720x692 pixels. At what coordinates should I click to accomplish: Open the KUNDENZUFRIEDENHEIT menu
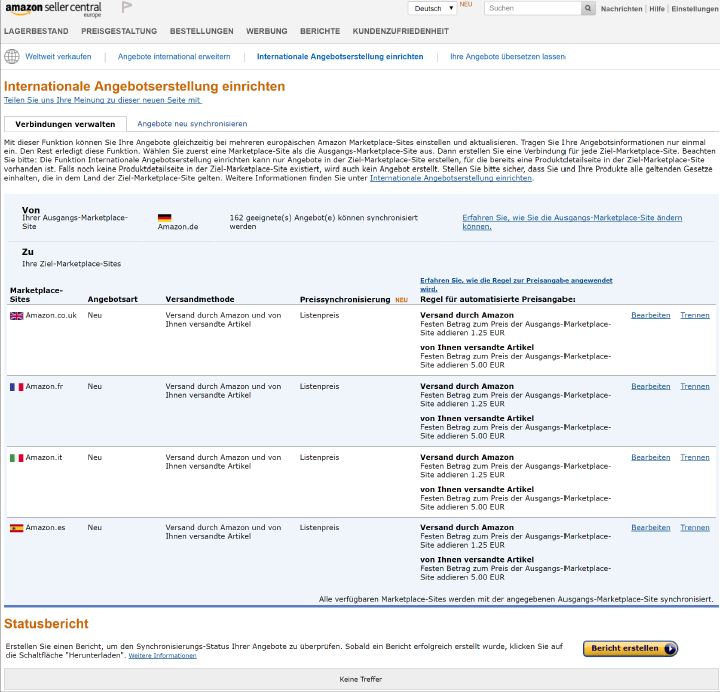(x=400, y=31)
